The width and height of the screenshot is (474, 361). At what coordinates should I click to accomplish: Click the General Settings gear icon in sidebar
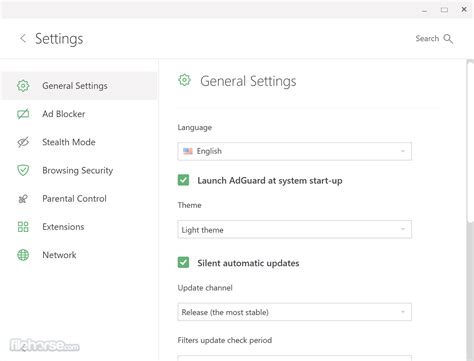coord(23,86)
